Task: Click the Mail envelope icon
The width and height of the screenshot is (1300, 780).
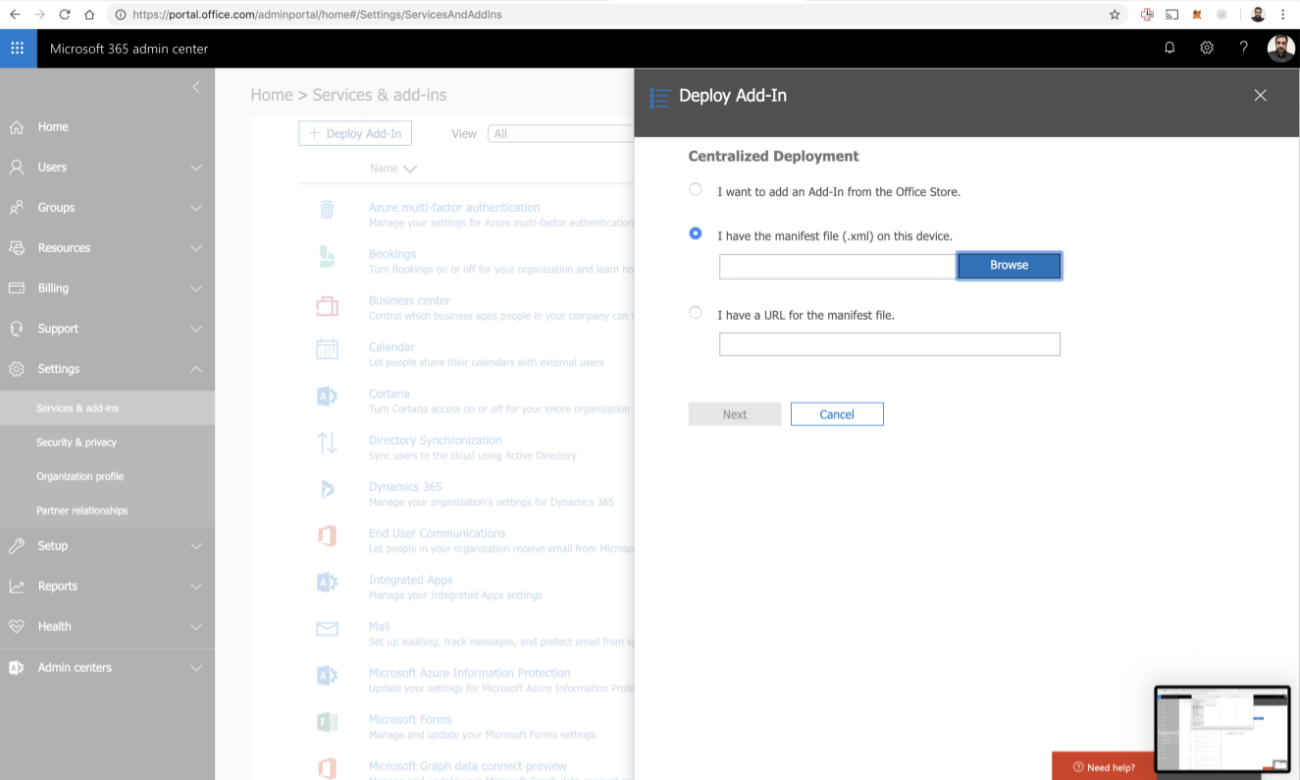Action: click(x=327, y=629)
